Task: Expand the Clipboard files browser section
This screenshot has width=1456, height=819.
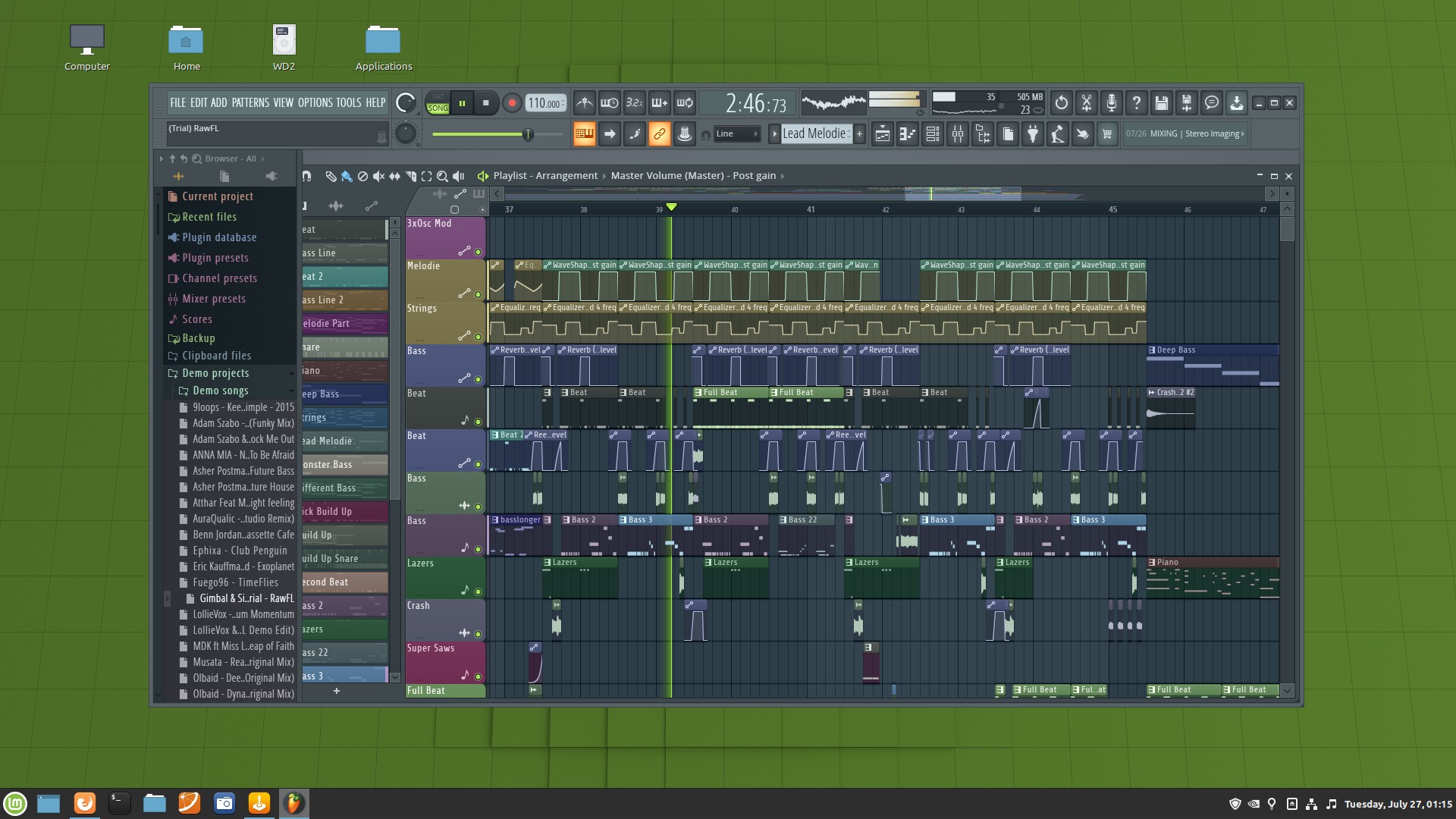Action: [216, 355]
